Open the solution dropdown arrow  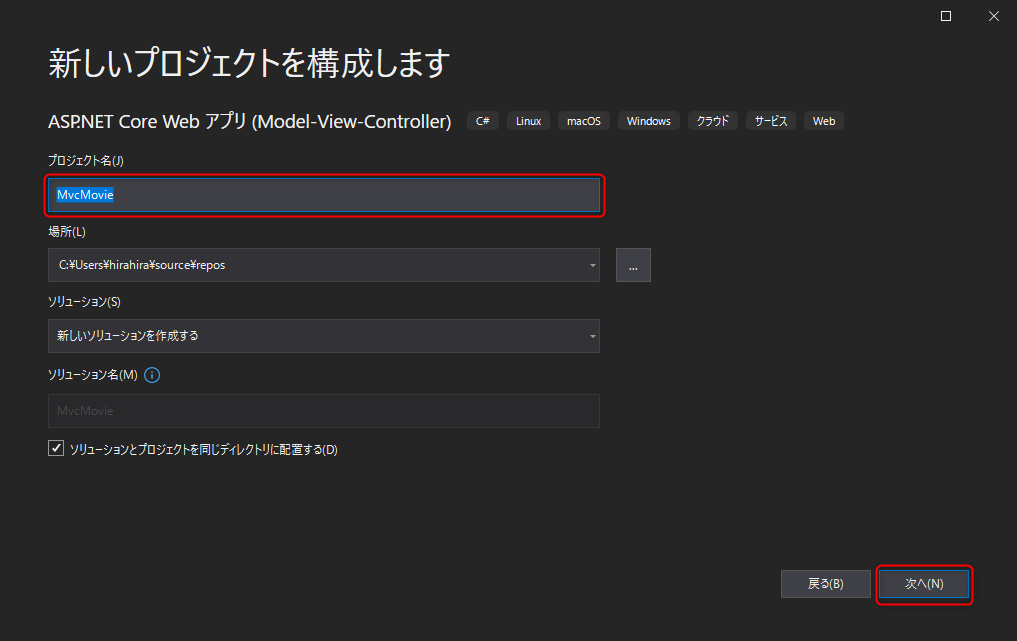click(x=592, y=336)
